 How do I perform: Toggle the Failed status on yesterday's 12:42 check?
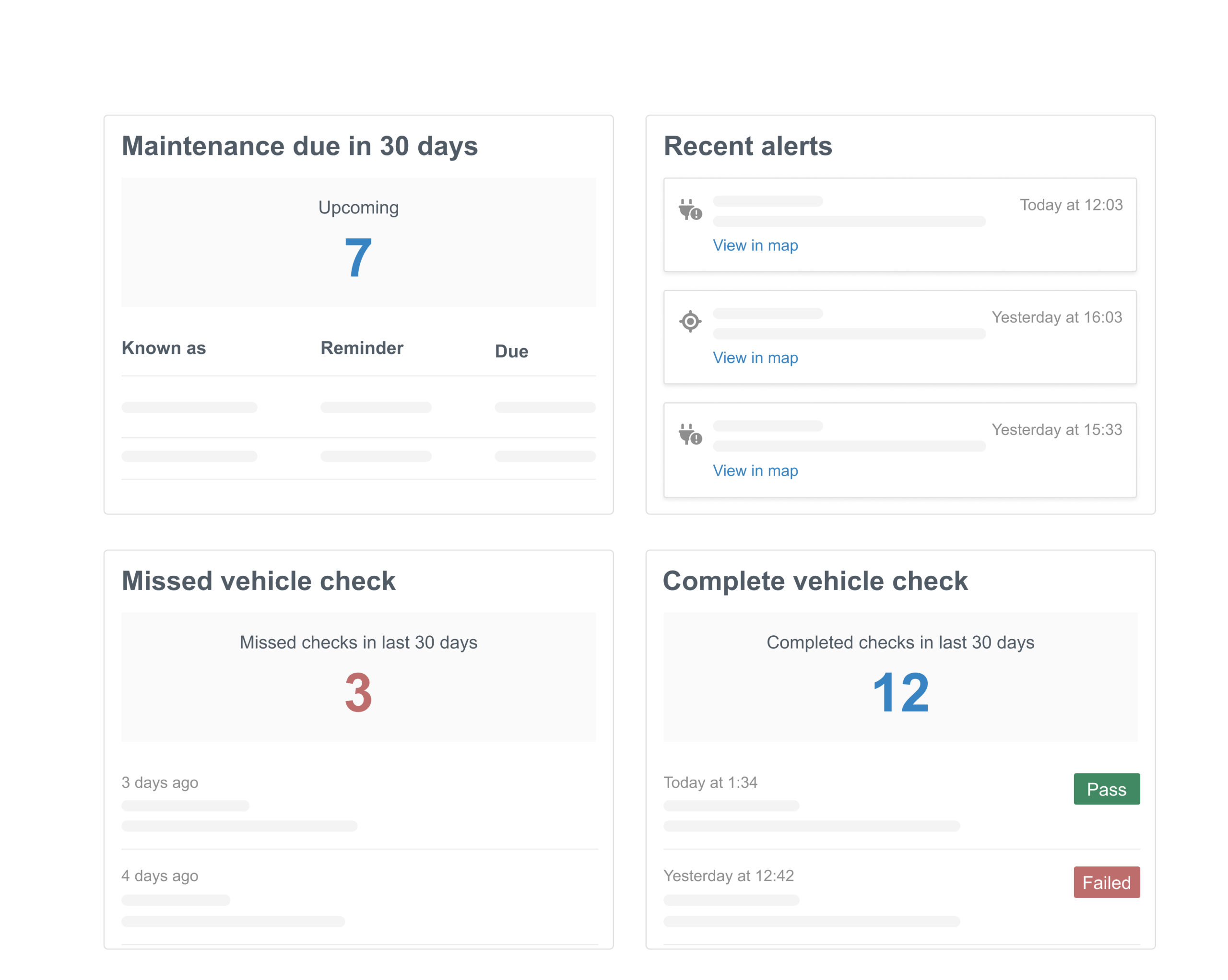coord(1106,882)
